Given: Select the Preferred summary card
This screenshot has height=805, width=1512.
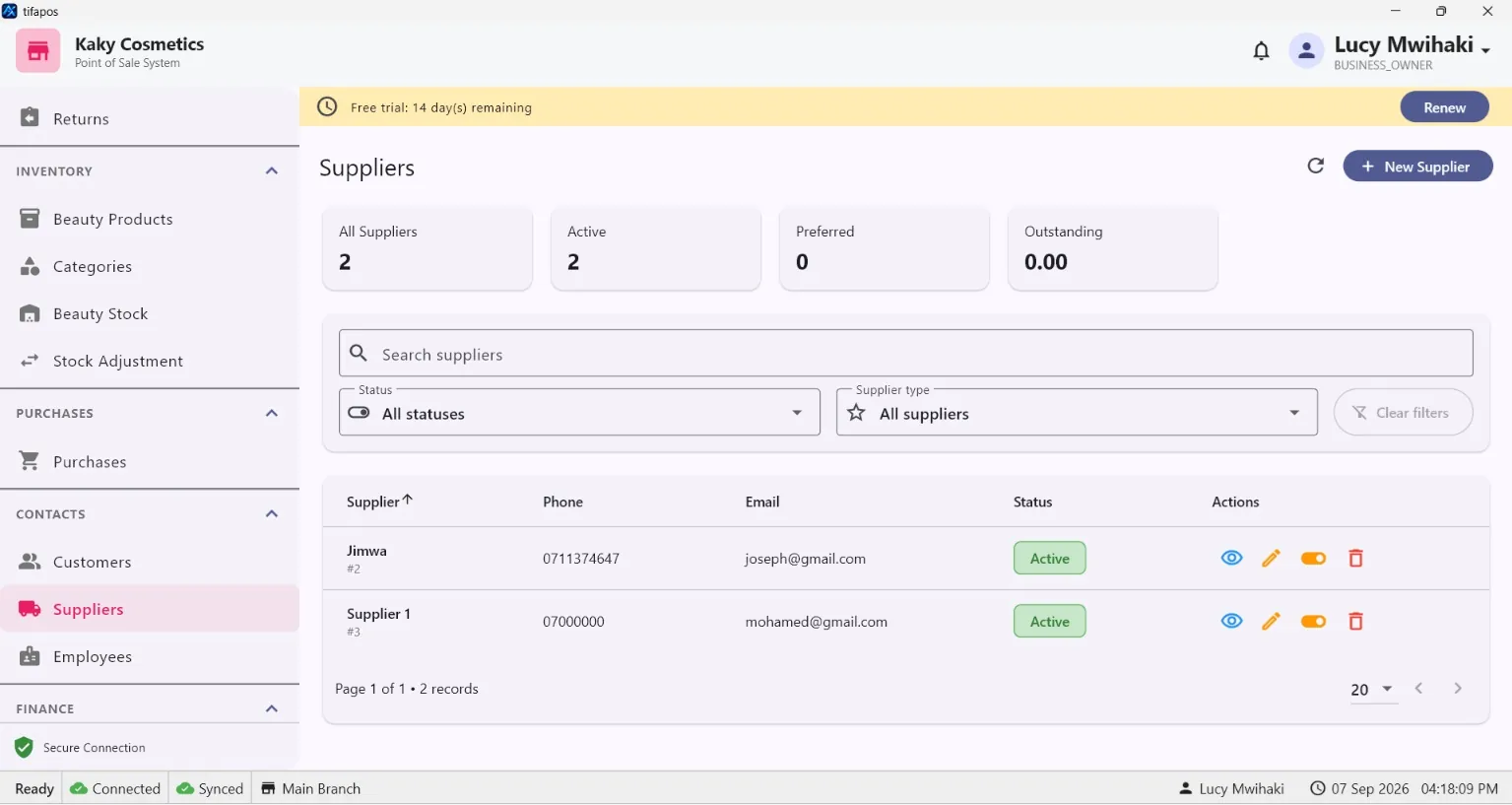Looking at the screenshot, I should point(885,248).
